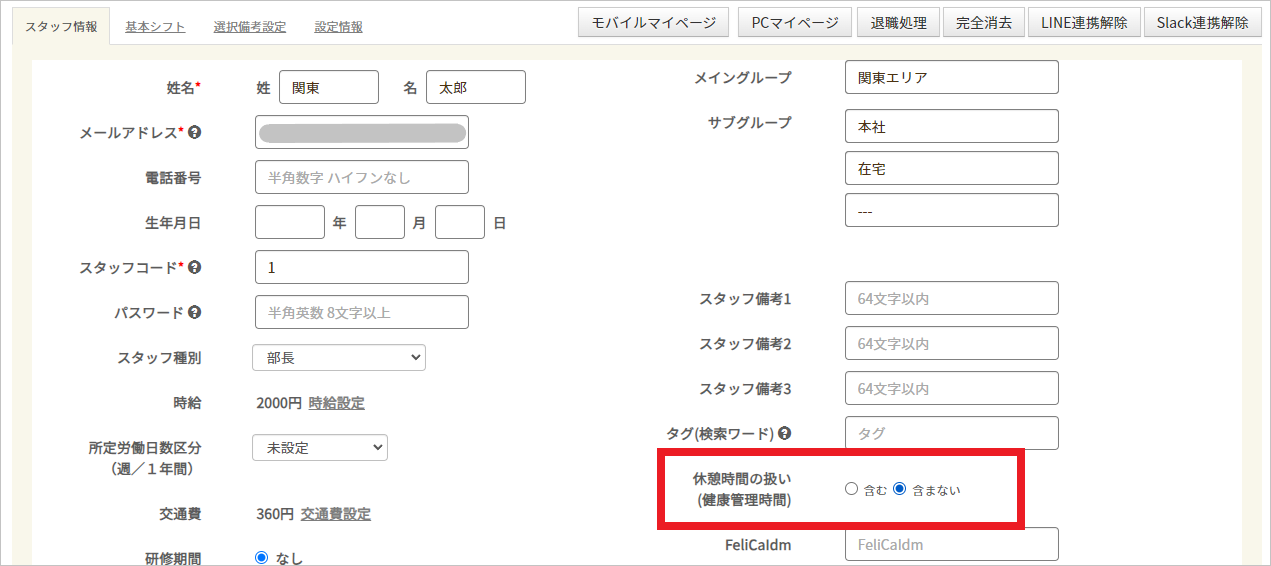
Task: Click the モバイルマイページ button
Action: [x=653, y=23]
